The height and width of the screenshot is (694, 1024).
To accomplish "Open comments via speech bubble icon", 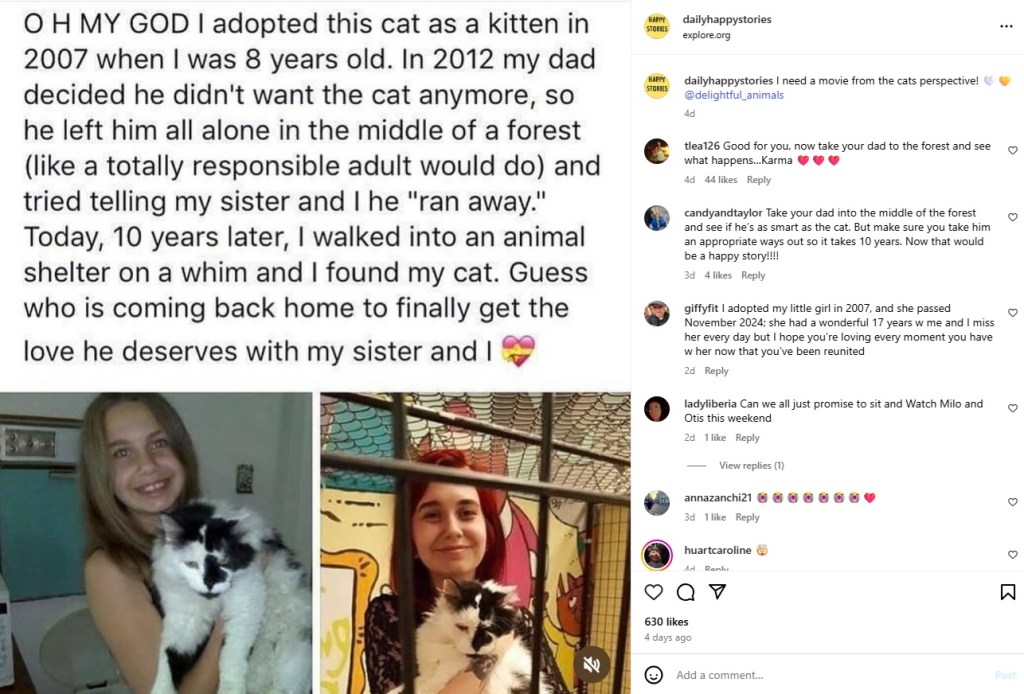I will (x=685, y=592).
